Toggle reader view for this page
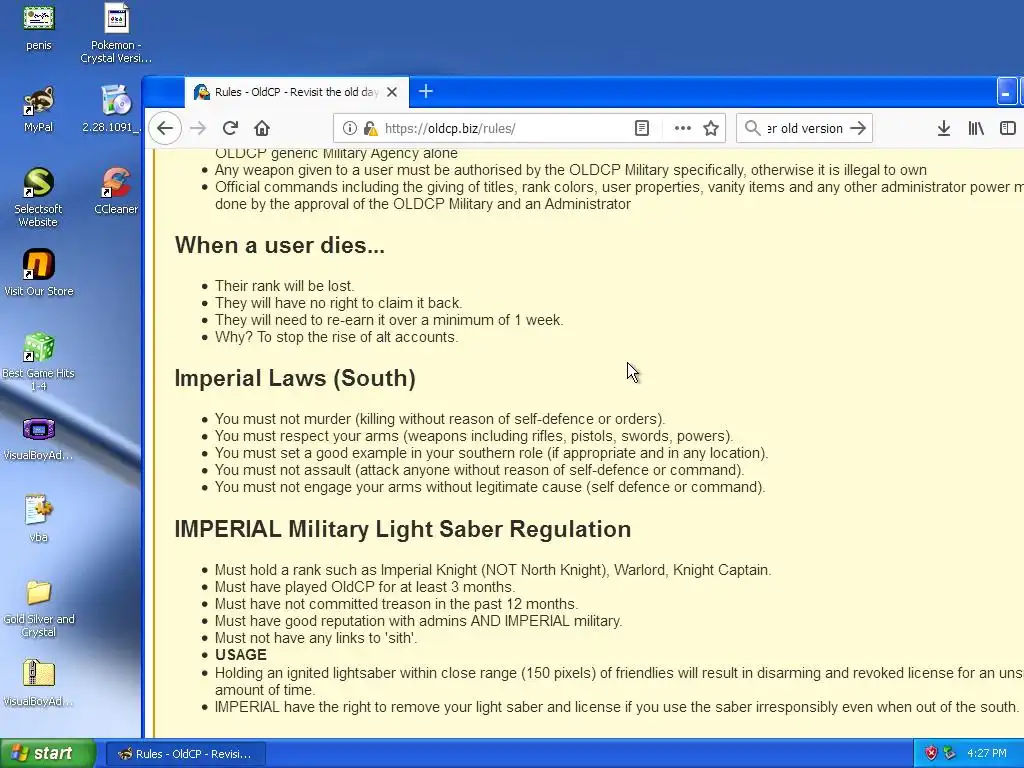The width and height of the screenshot is (1024, 768). tap(642, 128)
